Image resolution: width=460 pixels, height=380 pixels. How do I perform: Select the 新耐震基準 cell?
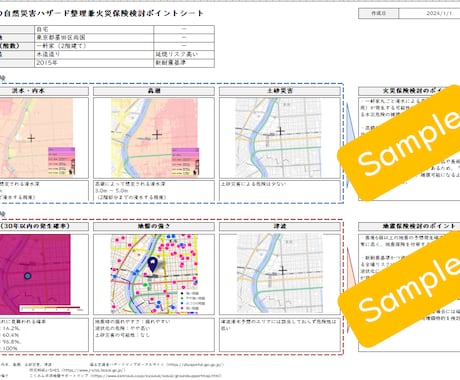pyautogui.click(x=184, y=63)
